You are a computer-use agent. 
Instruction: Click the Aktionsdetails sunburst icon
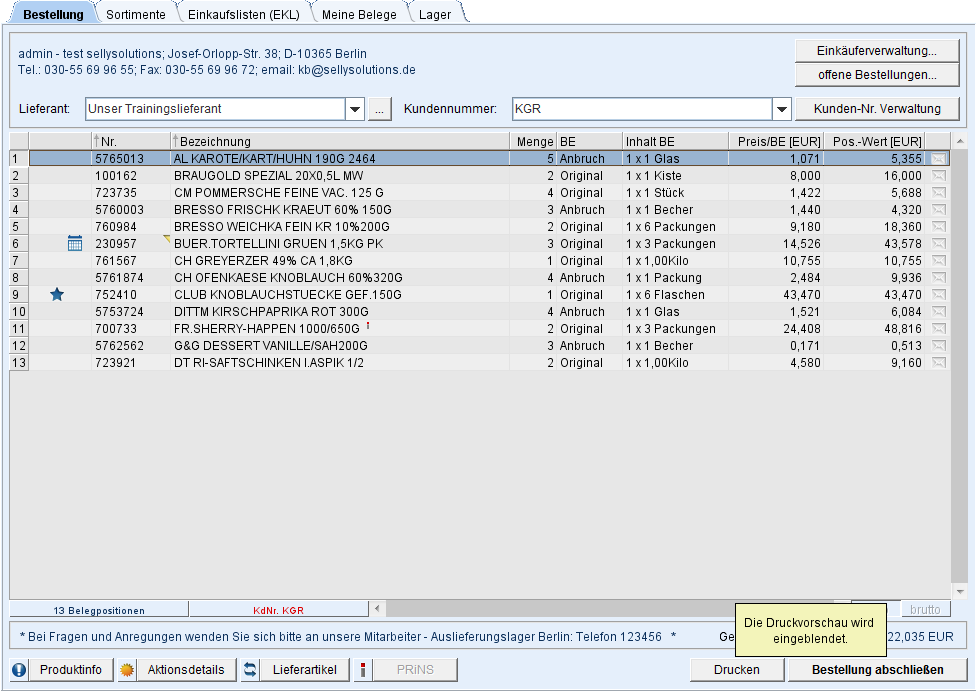coord(127,670)
